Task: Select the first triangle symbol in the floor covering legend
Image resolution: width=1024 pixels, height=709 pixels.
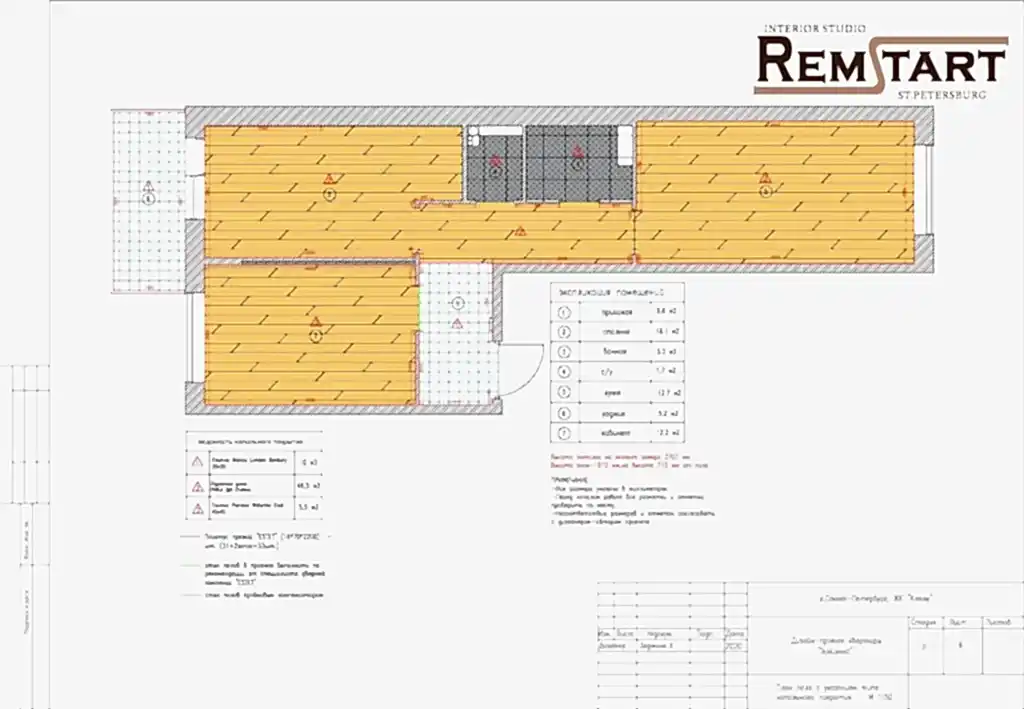Action: (x=197, y=463)
